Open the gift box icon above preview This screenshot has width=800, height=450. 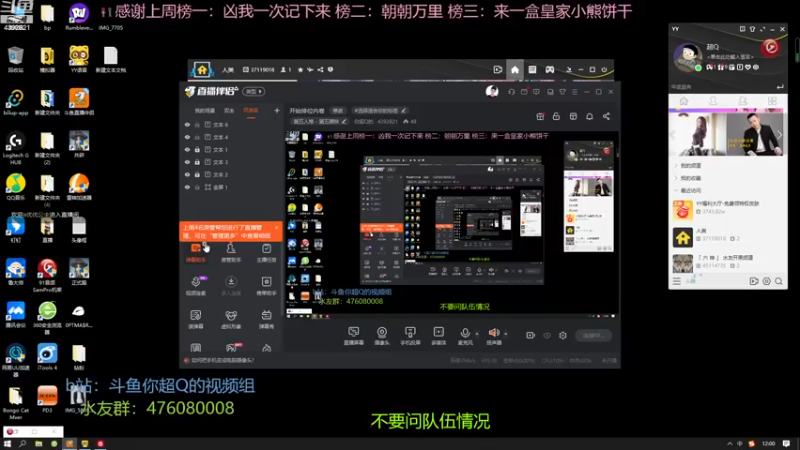(540, 116)
